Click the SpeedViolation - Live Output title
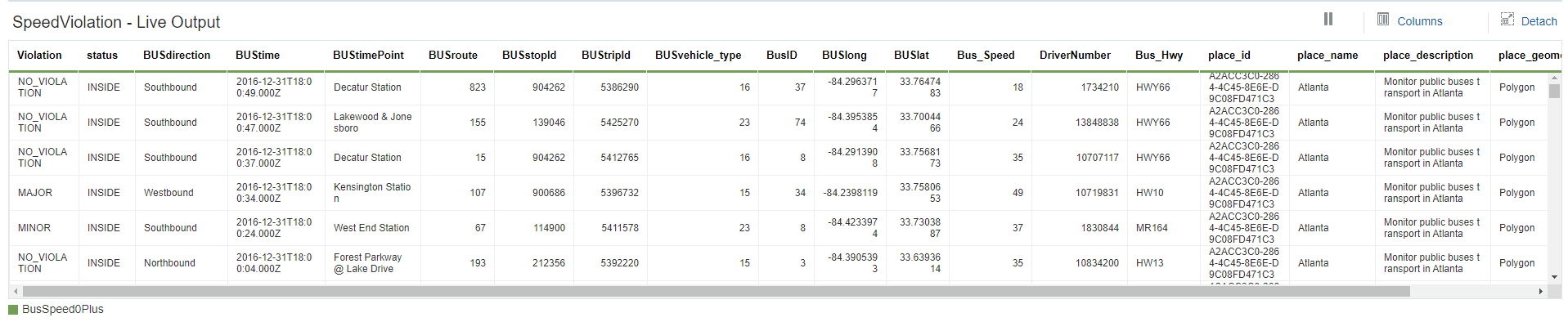The image size is (1568, 322). pos(116,22)
